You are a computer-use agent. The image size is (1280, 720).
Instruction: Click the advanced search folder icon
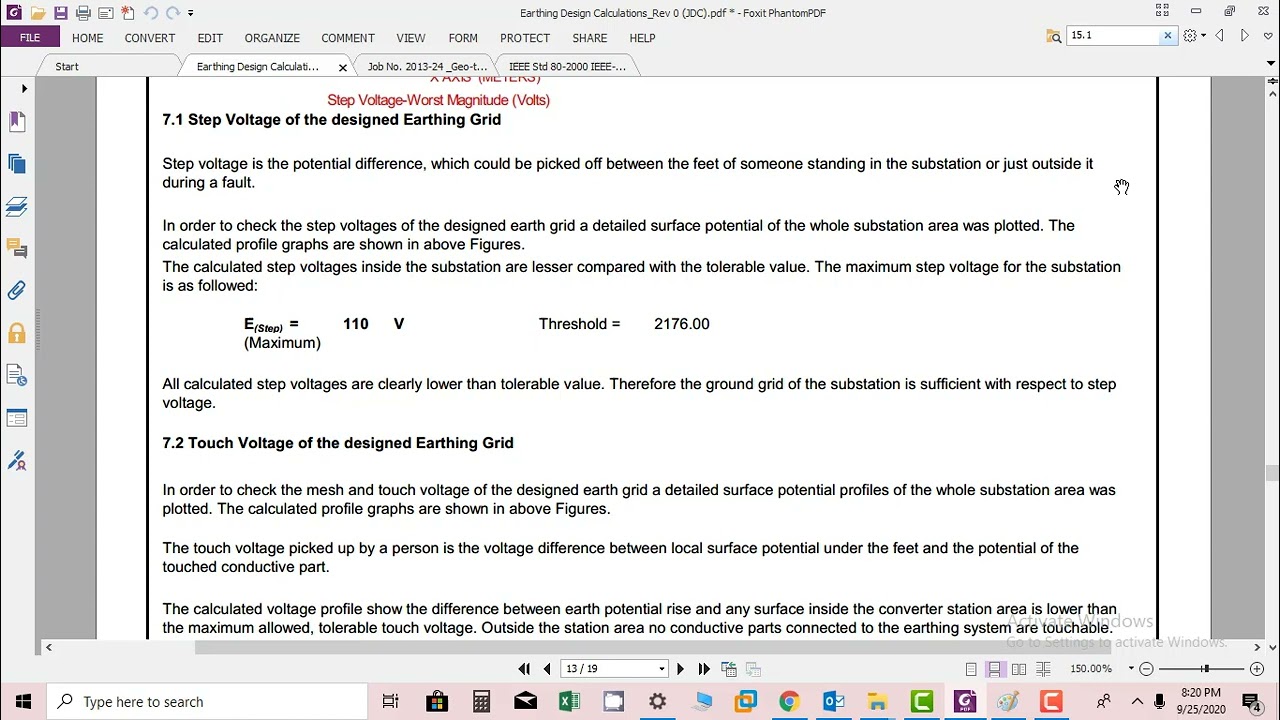[x=1054, y=36]
